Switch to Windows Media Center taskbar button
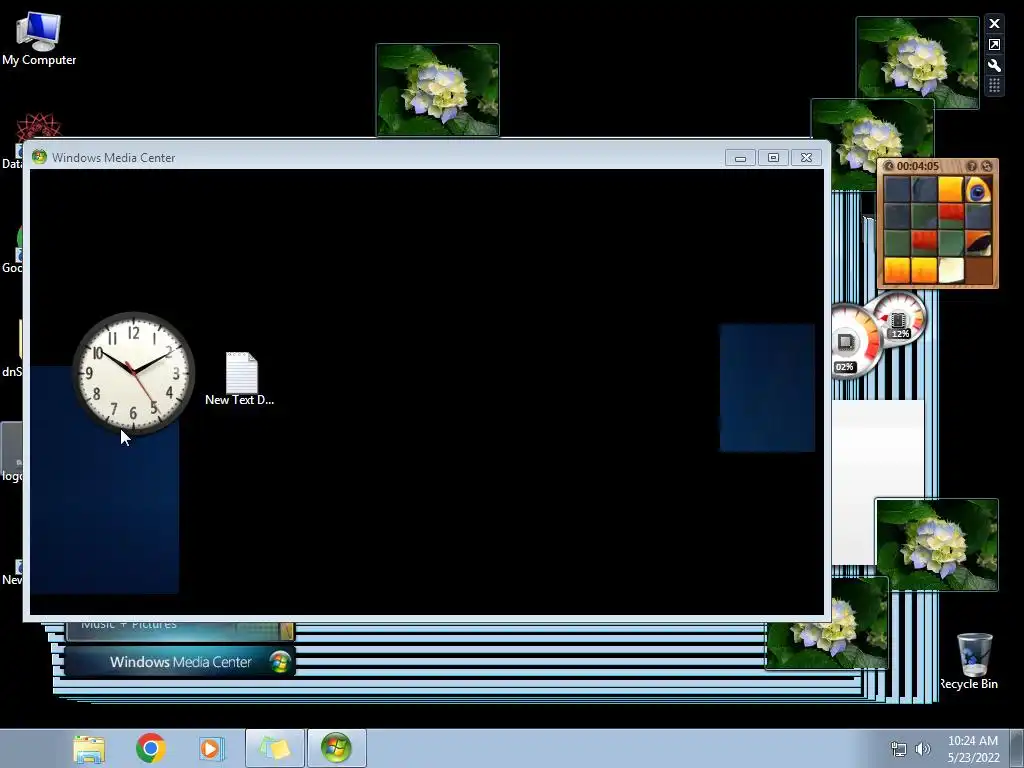The image size is (1024, 768). tap(336, 748)
